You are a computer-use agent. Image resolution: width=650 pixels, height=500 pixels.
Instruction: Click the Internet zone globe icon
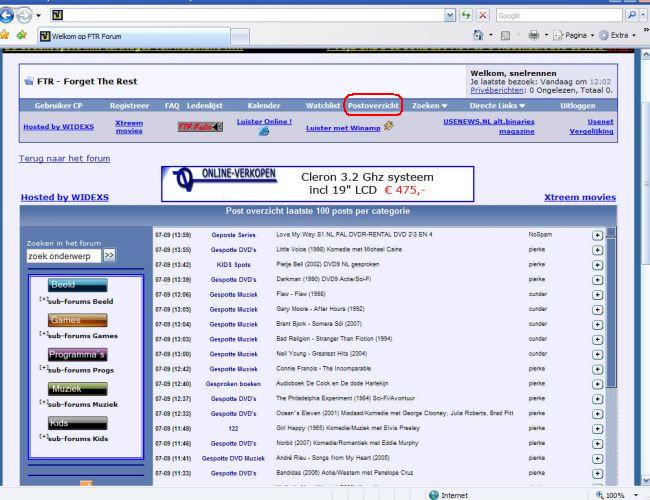434,495
